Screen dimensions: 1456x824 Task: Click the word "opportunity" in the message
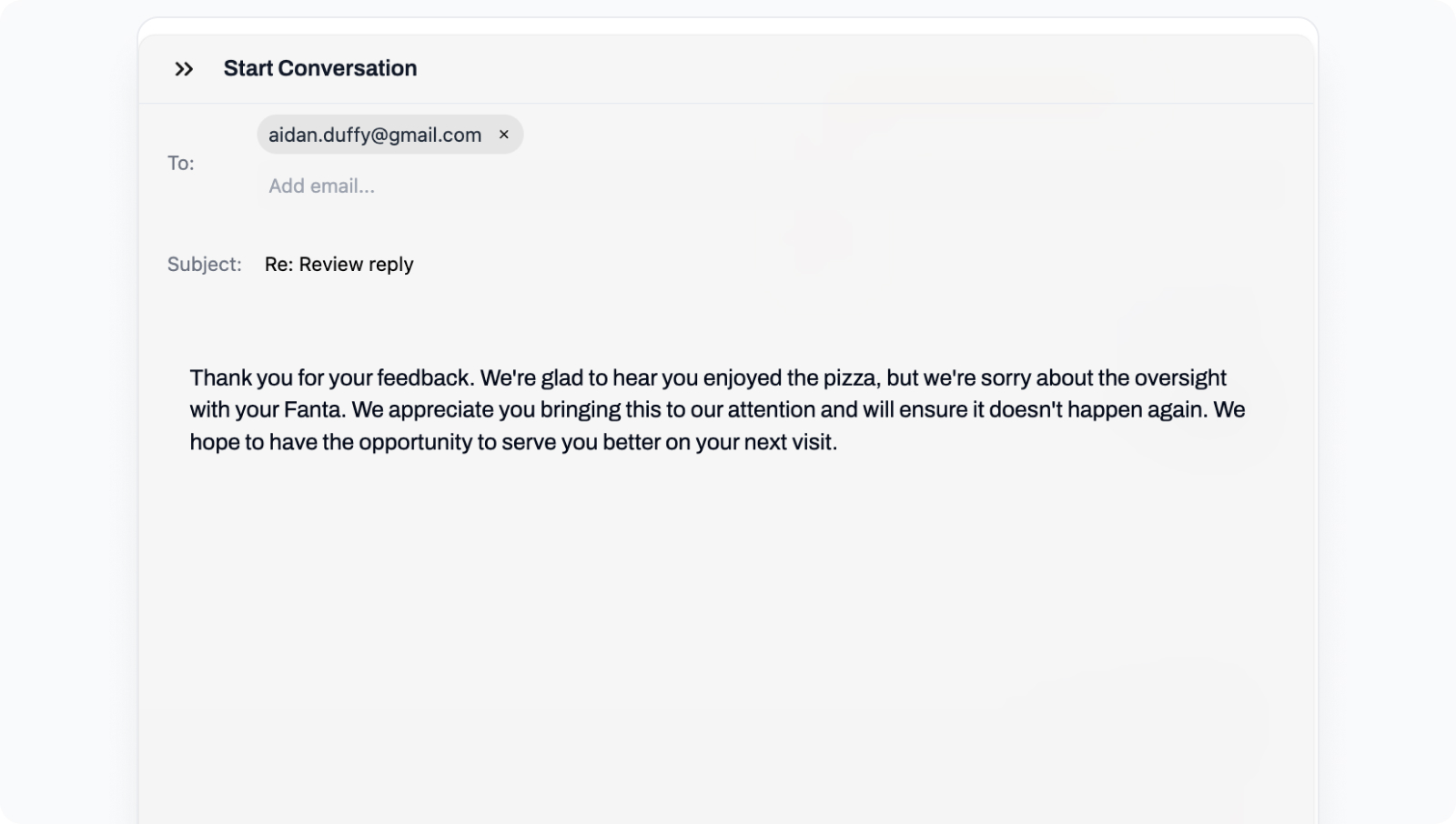[x=415, y=442]
